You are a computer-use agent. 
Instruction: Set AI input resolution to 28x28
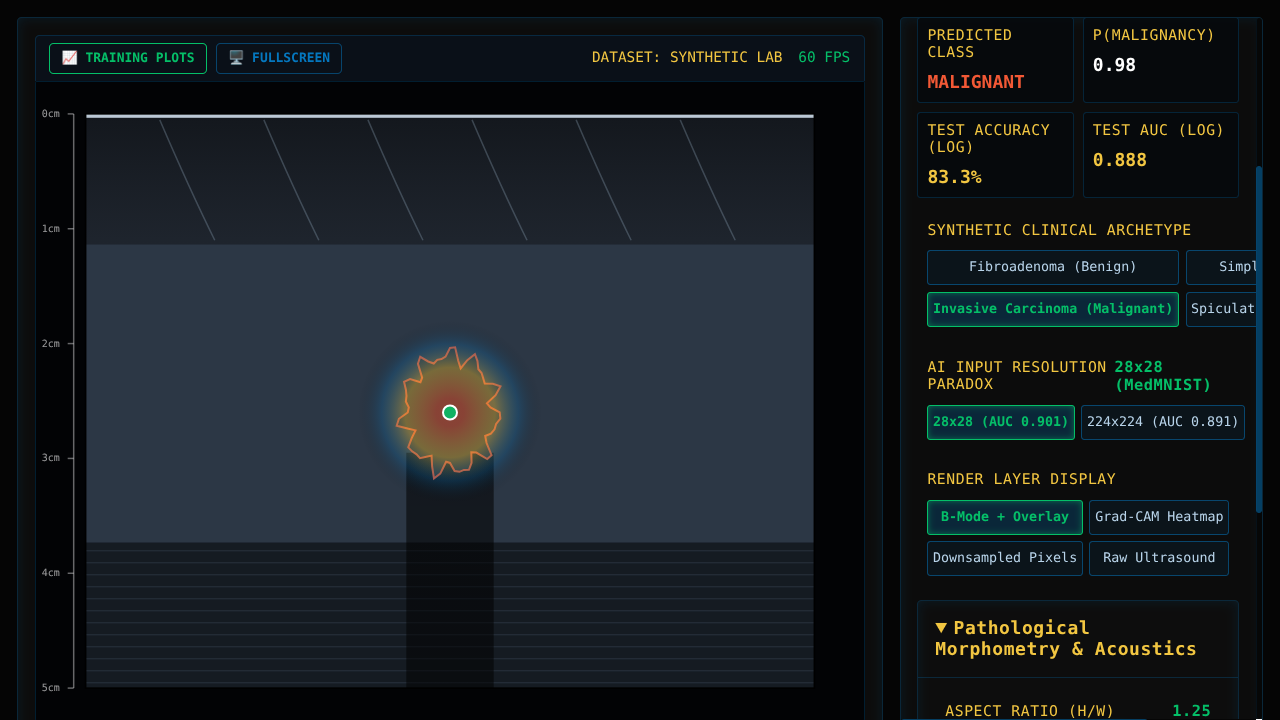(x=1001, y=422)
